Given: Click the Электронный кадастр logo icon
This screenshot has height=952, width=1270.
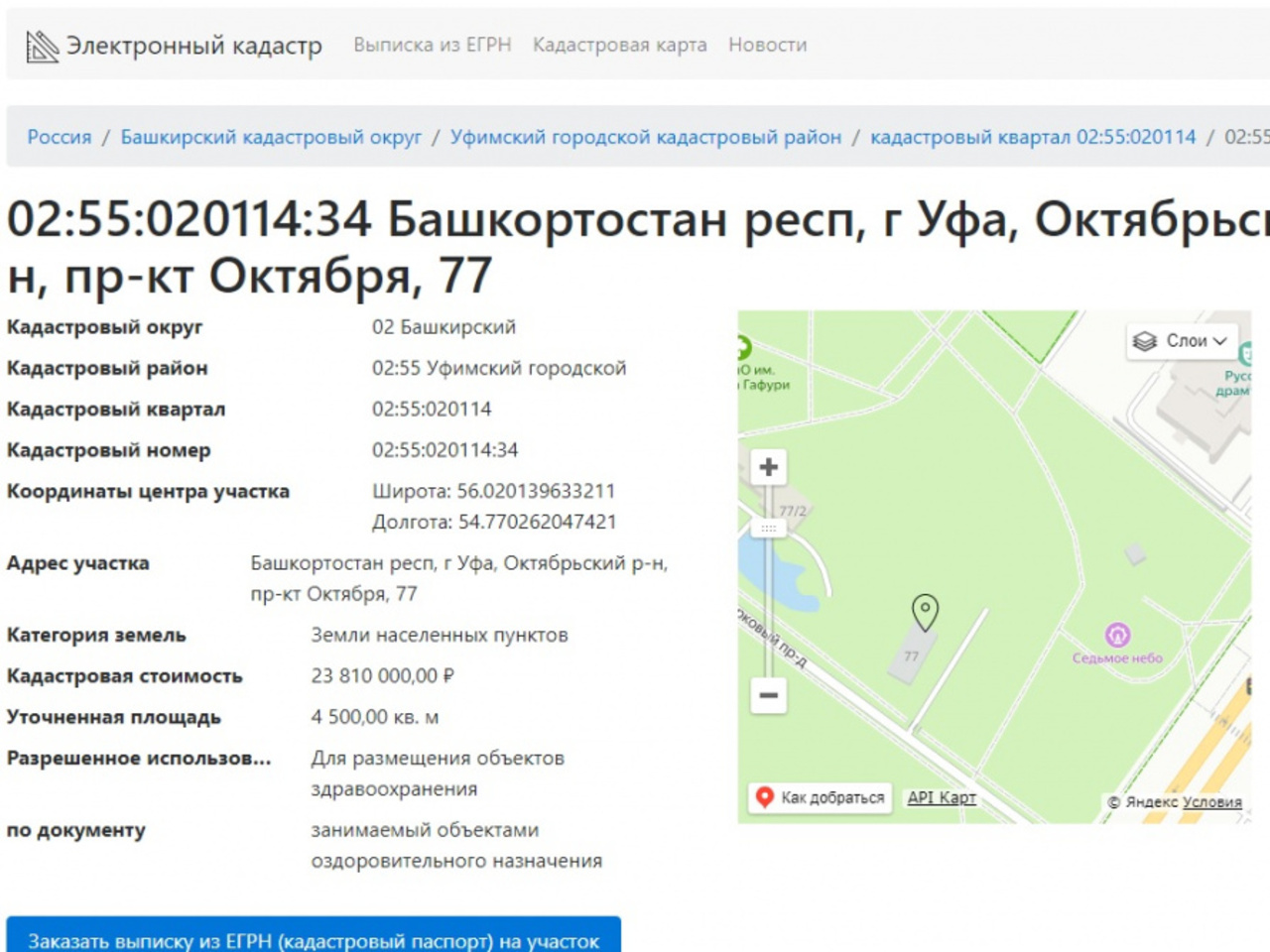Looking at the screenshot, I should pyautogui.click(x=42, y=46).
